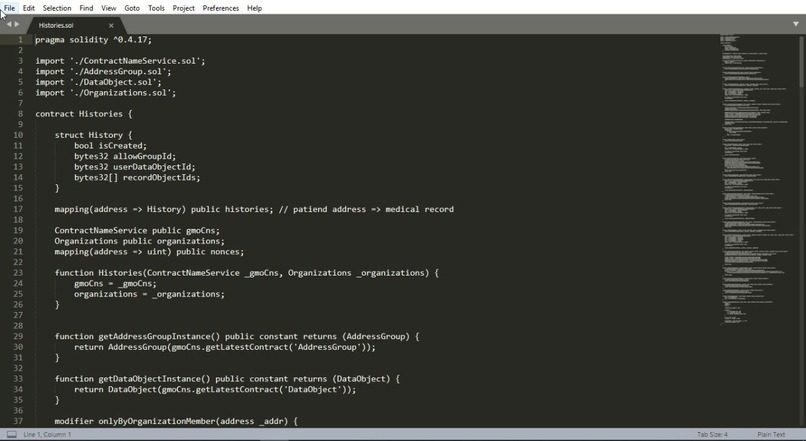Viewport: 806px width, 441px height.
Task: Click line number 37 in the gutter
Action: (x=18, y=421)
